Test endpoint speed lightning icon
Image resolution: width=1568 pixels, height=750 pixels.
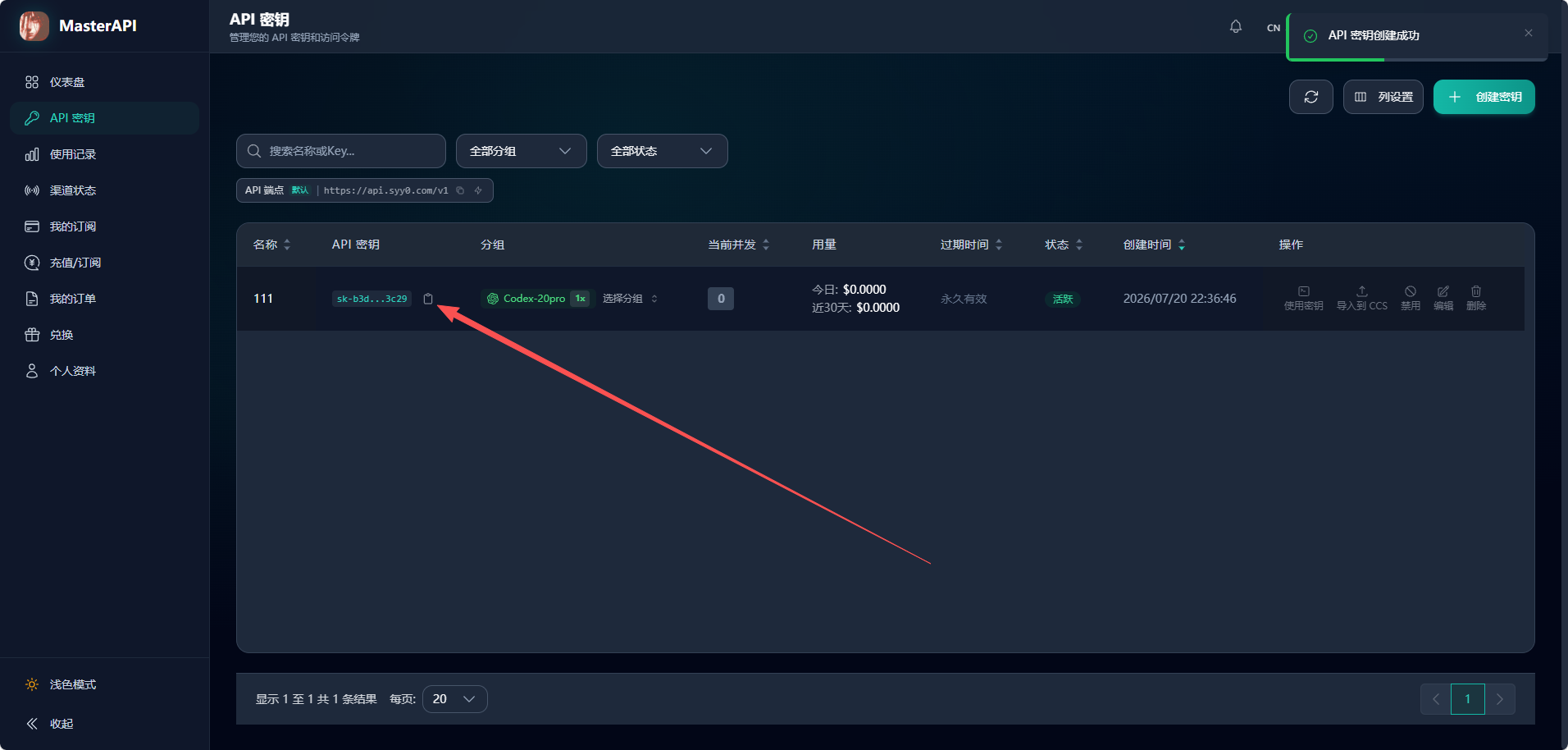pos(478,190)
